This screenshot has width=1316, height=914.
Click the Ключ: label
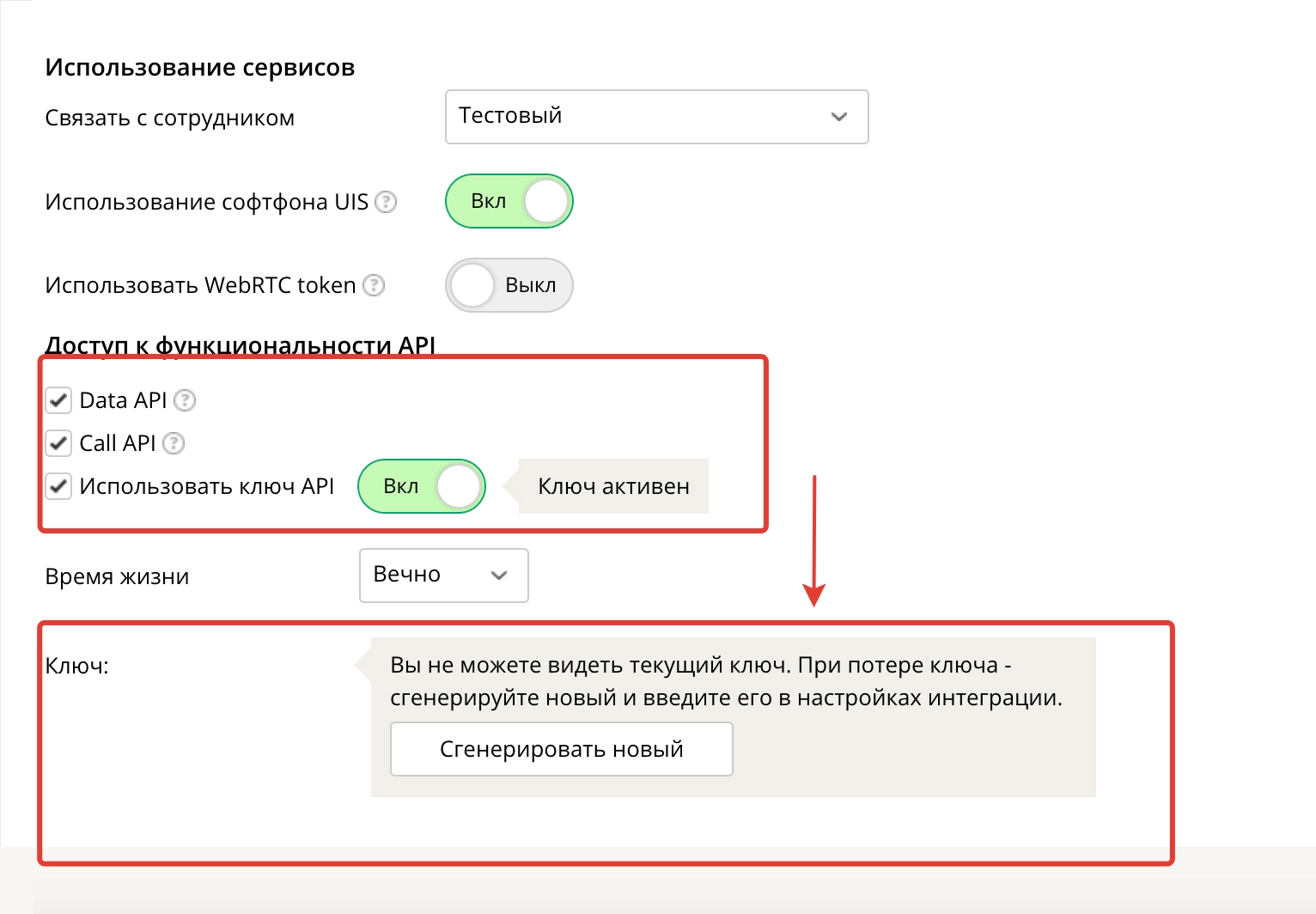click(77, 666)
